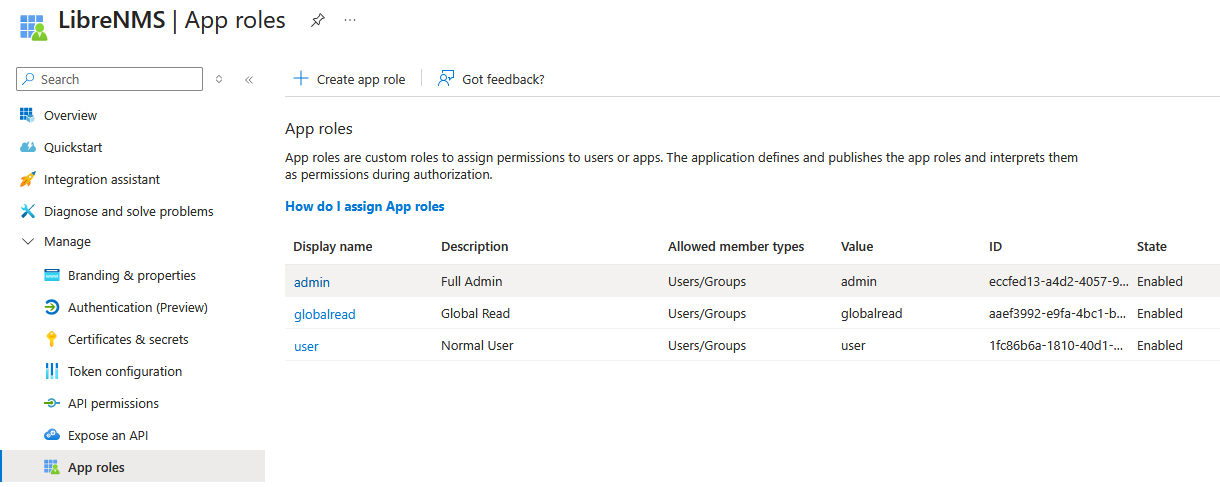Click the Token configuration icon
This screenshot has width=1220, height=487.
click(x=52, y=371)
